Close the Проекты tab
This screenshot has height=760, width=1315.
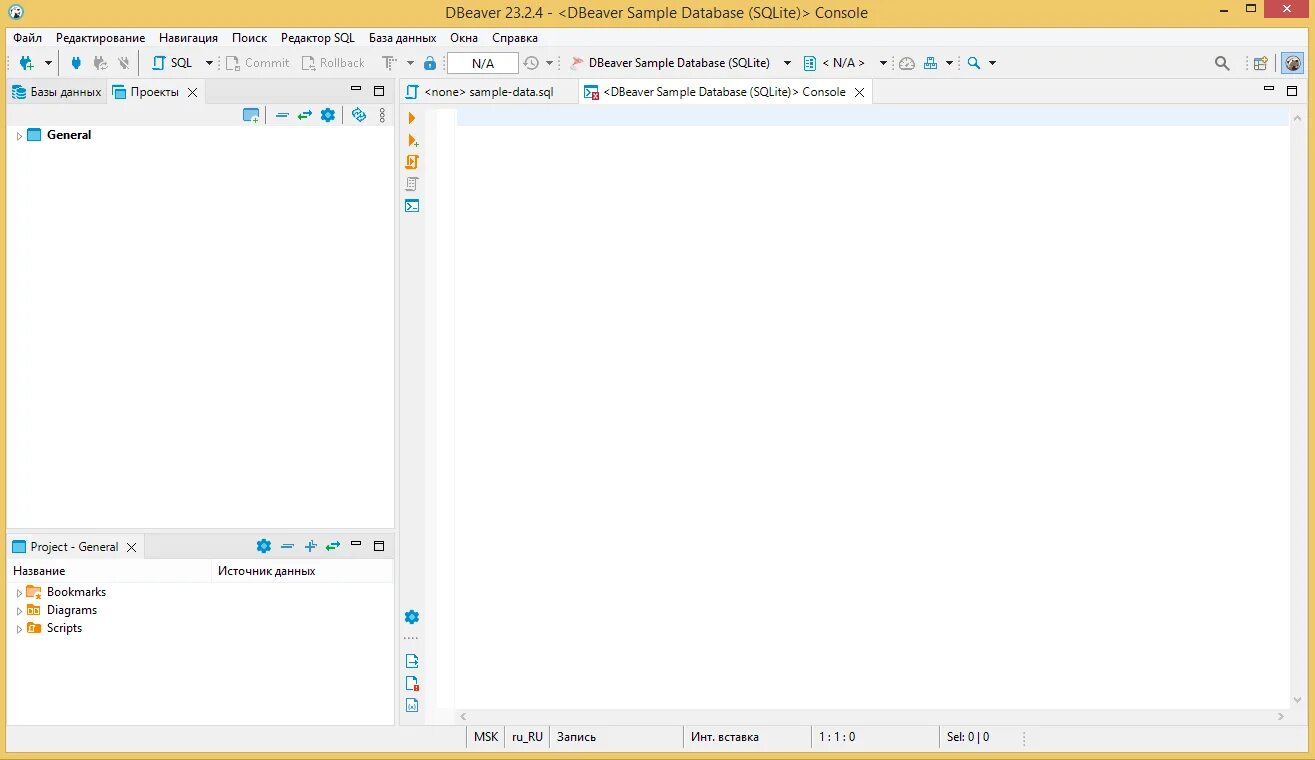click(x=193, y=92)
